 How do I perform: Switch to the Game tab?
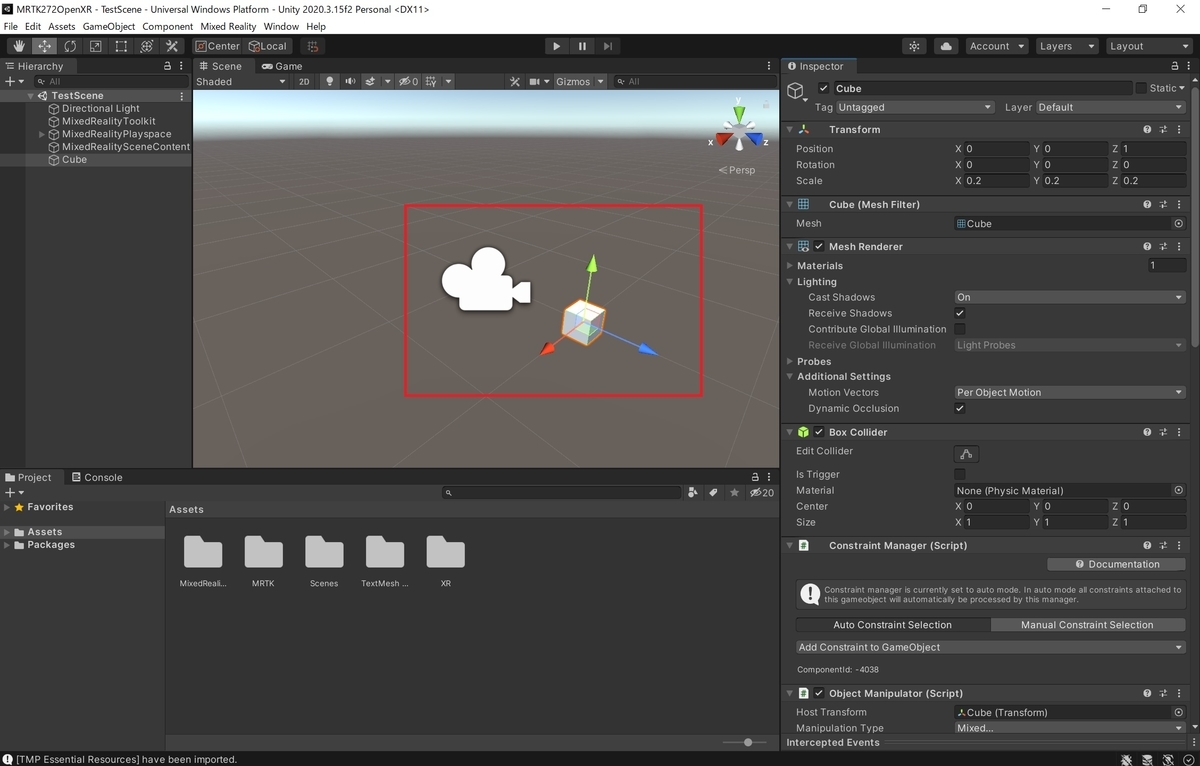pyautogui.click(x=281, y=66)
